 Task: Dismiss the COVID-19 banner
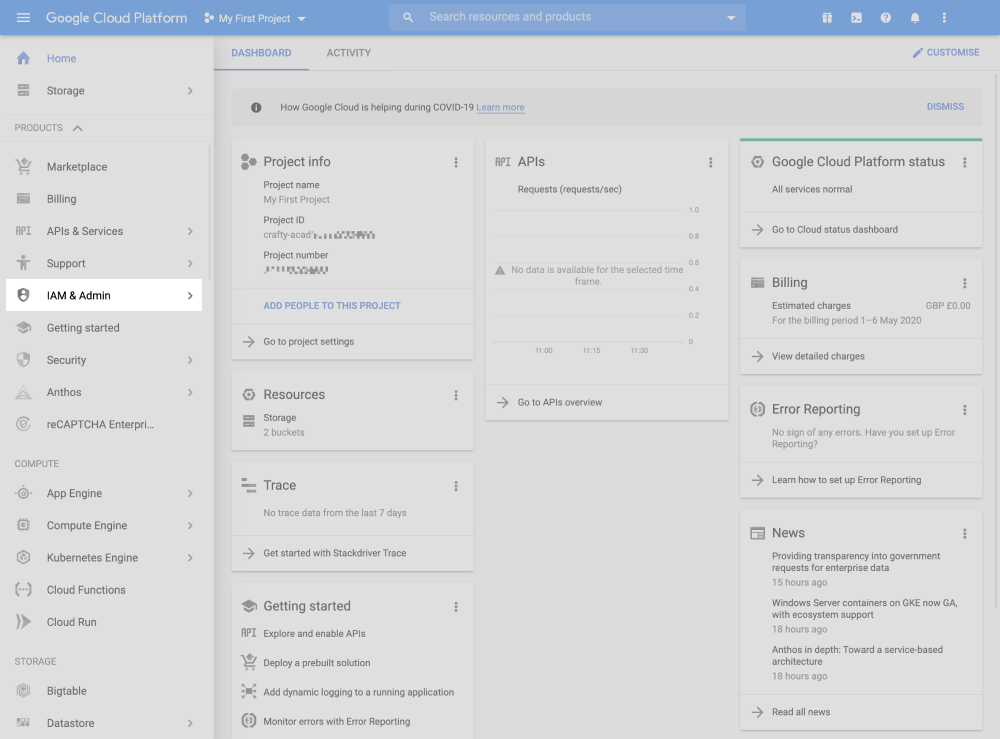[x=945, y=106]
